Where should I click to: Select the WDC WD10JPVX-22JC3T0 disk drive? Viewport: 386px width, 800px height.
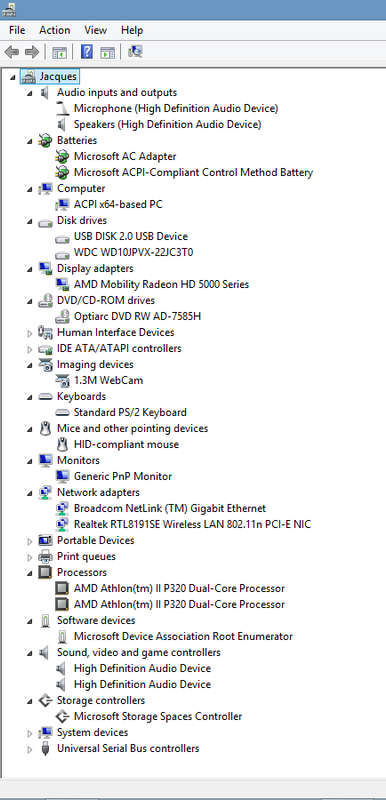(x=134, y=252)
